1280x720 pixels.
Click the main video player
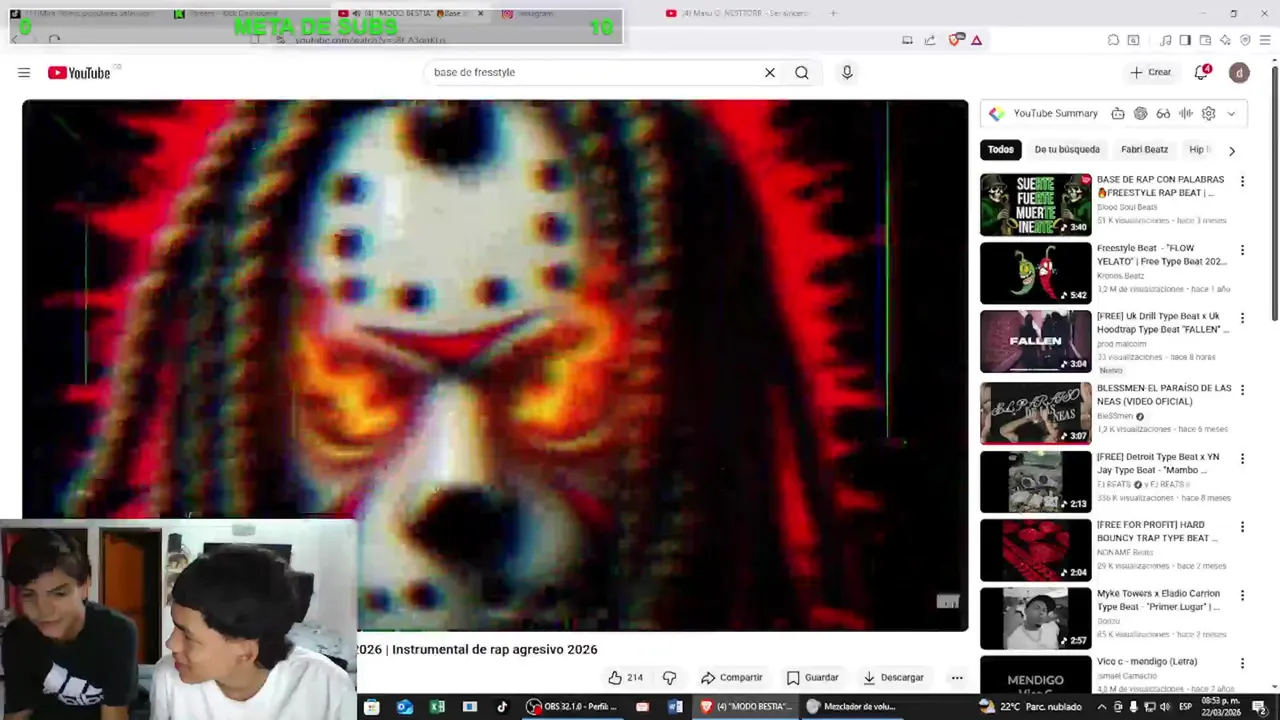point(495,365)
